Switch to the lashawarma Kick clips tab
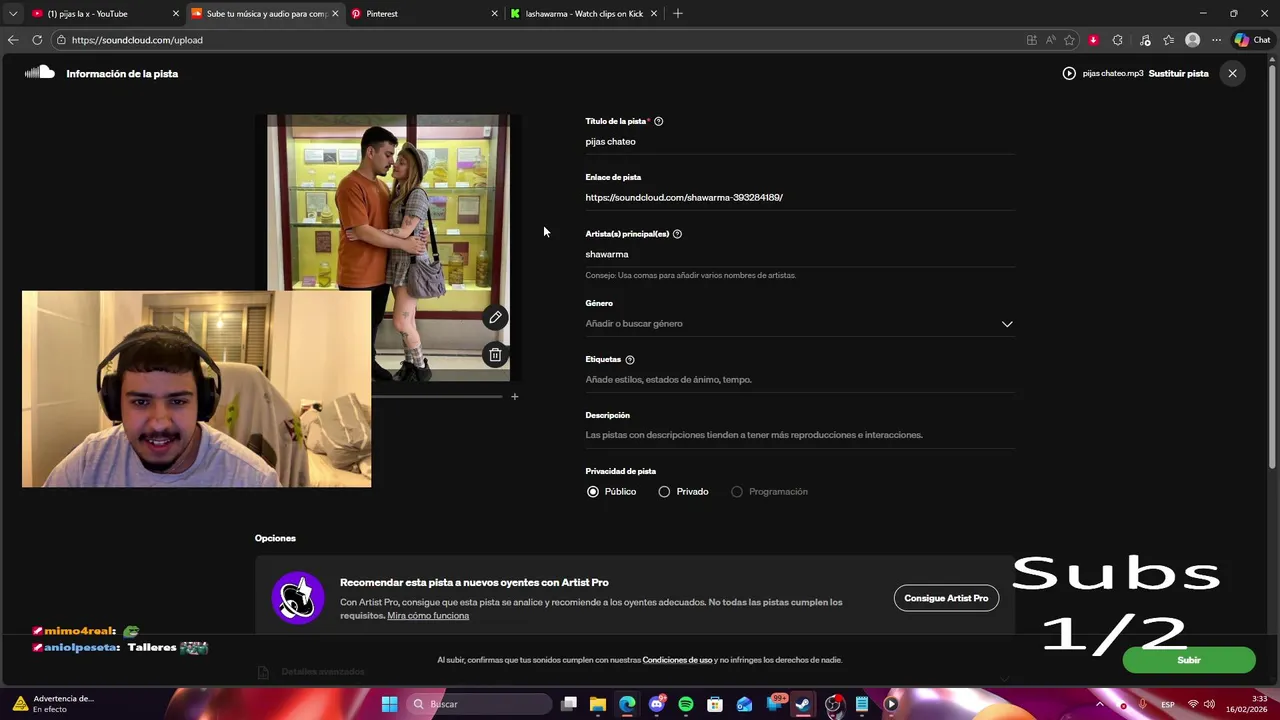 585,14
